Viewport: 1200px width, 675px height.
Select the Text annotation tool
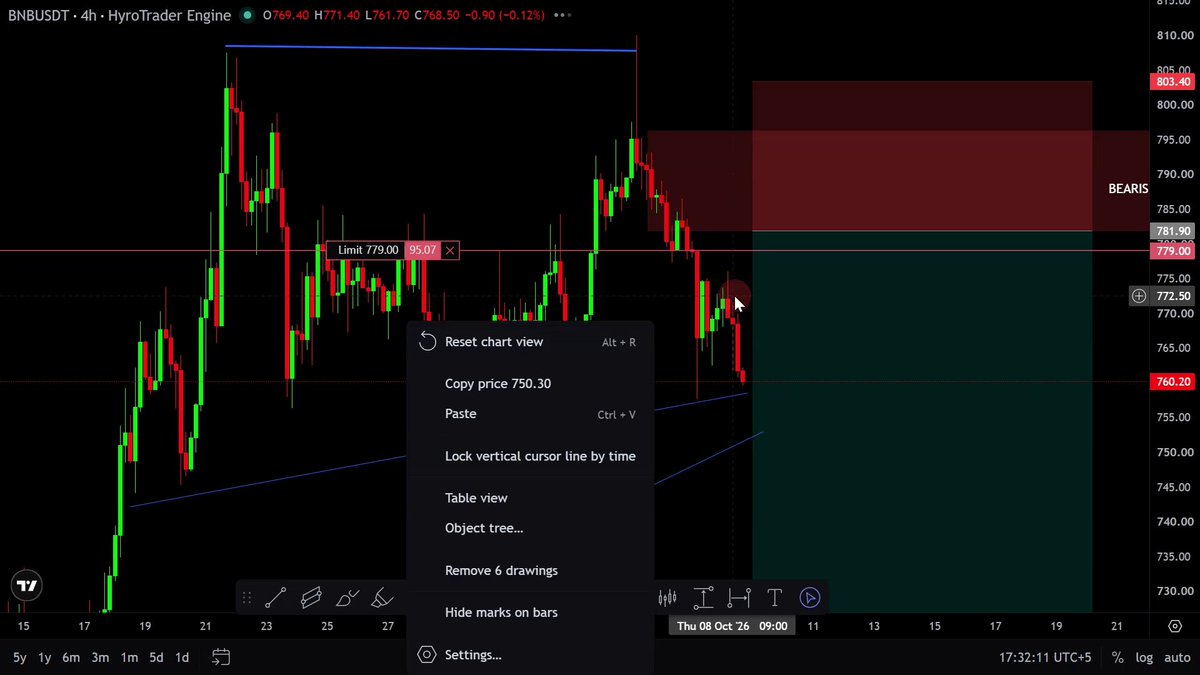pos(775,598)
